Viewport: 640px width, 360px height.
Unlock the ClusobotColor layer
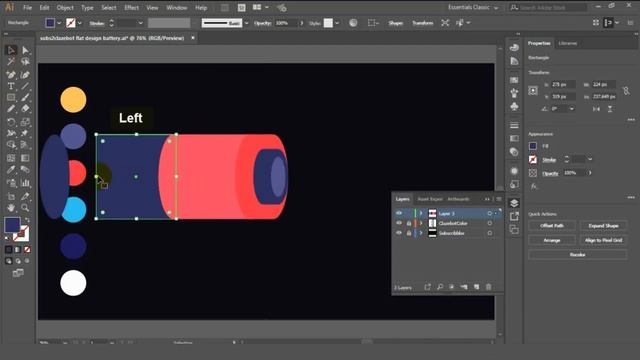point(409,223)
